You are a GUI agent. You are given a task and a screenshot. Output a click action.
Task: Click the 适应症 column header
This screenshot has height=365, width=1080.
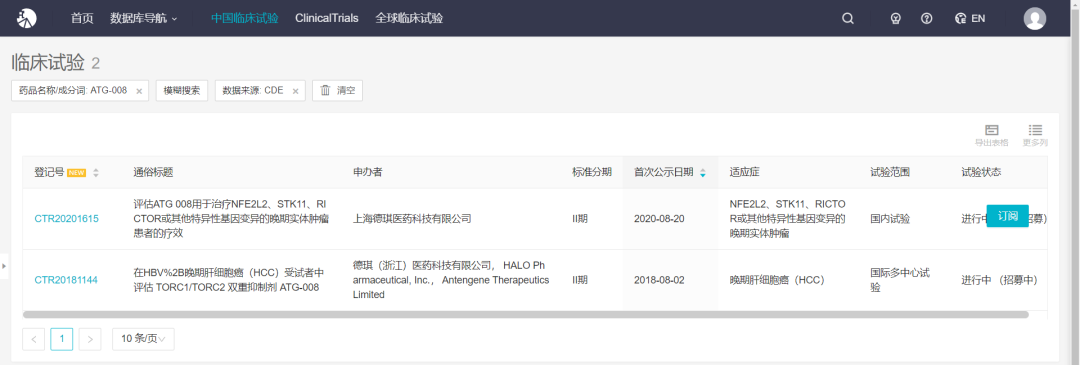click(745, 172)
